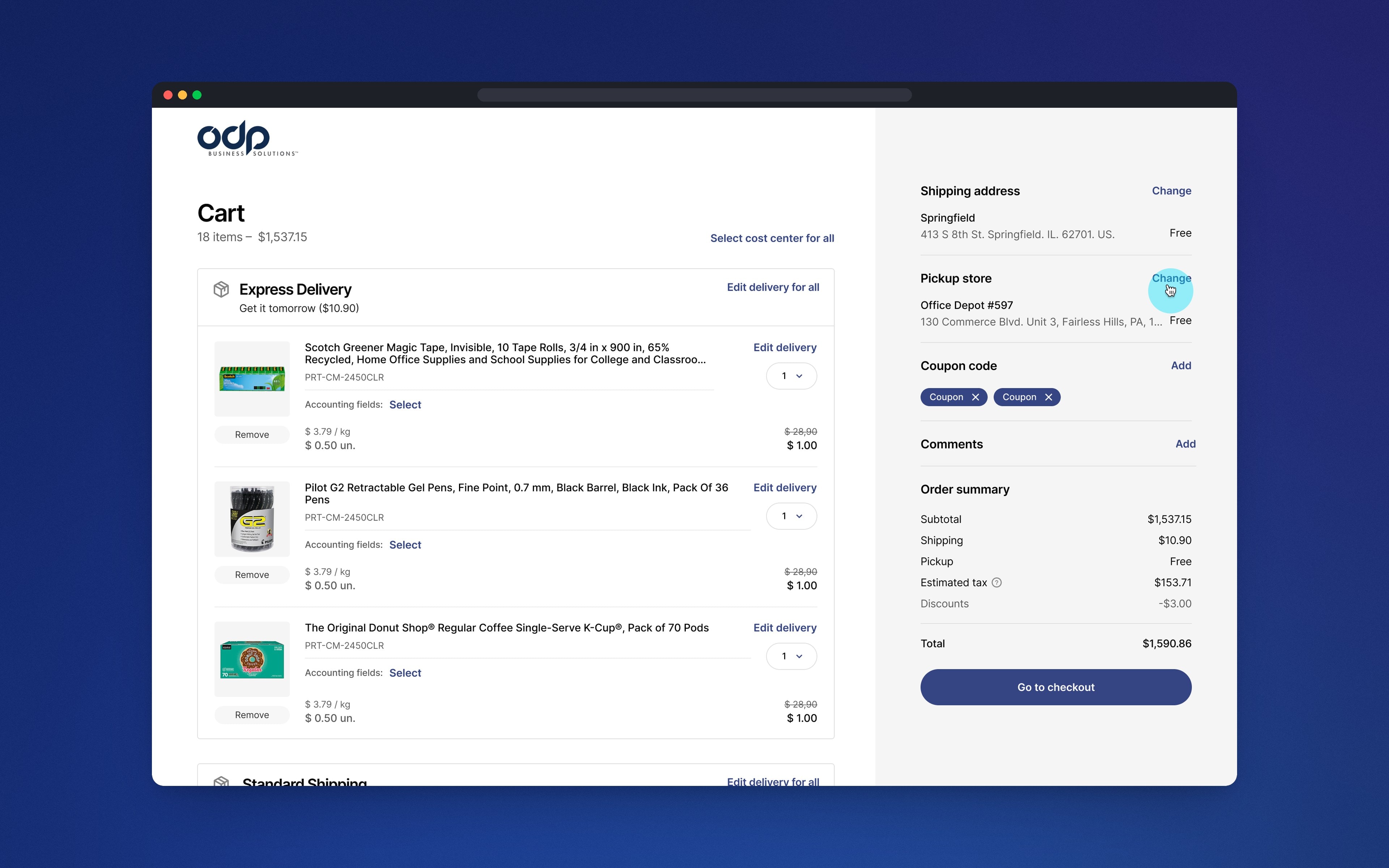Click the order Total amount $1,590.86

pyautogui.click(x=1167, y=643)
